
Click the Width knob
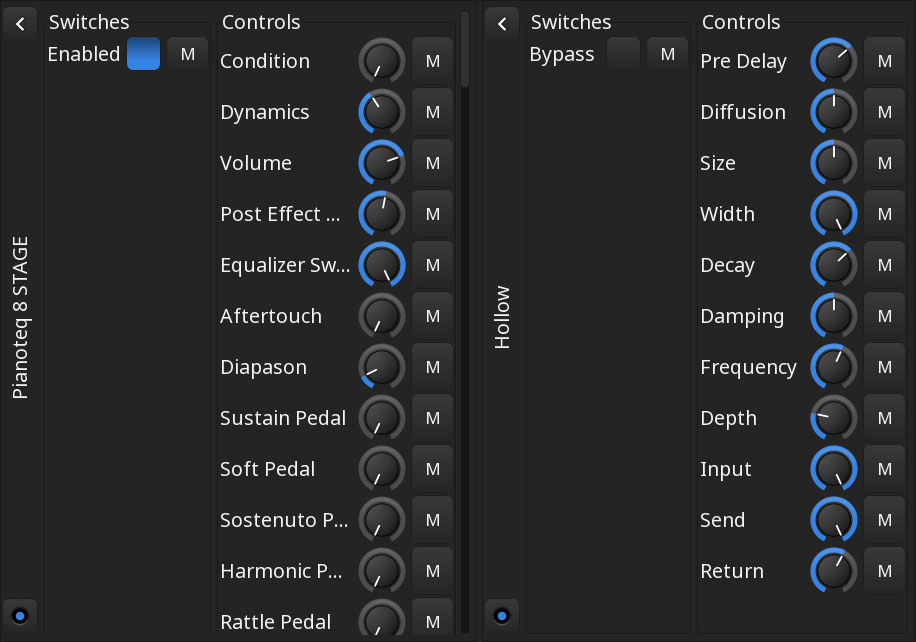click(834, 214)
